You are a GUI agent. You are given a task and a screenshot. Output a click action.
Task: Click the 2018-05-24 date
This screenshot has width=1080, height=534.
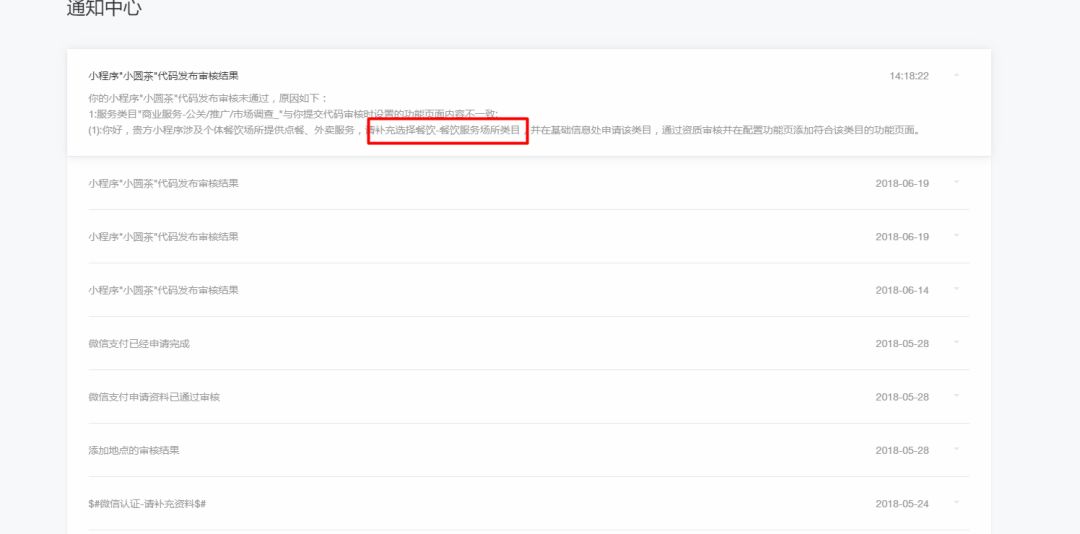pyautogui.click(x=902, y=504)
